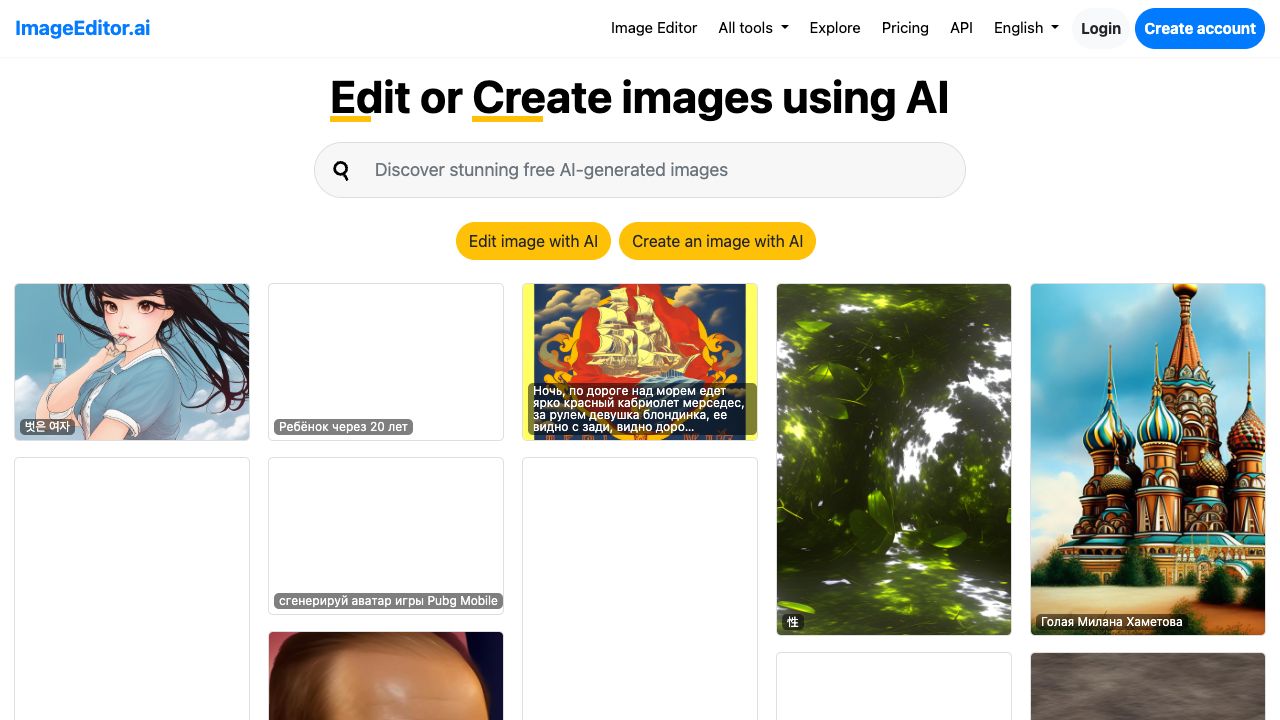Click Create an image with AI button
This screenshot has height=720, width=1280.
[717, 241]
